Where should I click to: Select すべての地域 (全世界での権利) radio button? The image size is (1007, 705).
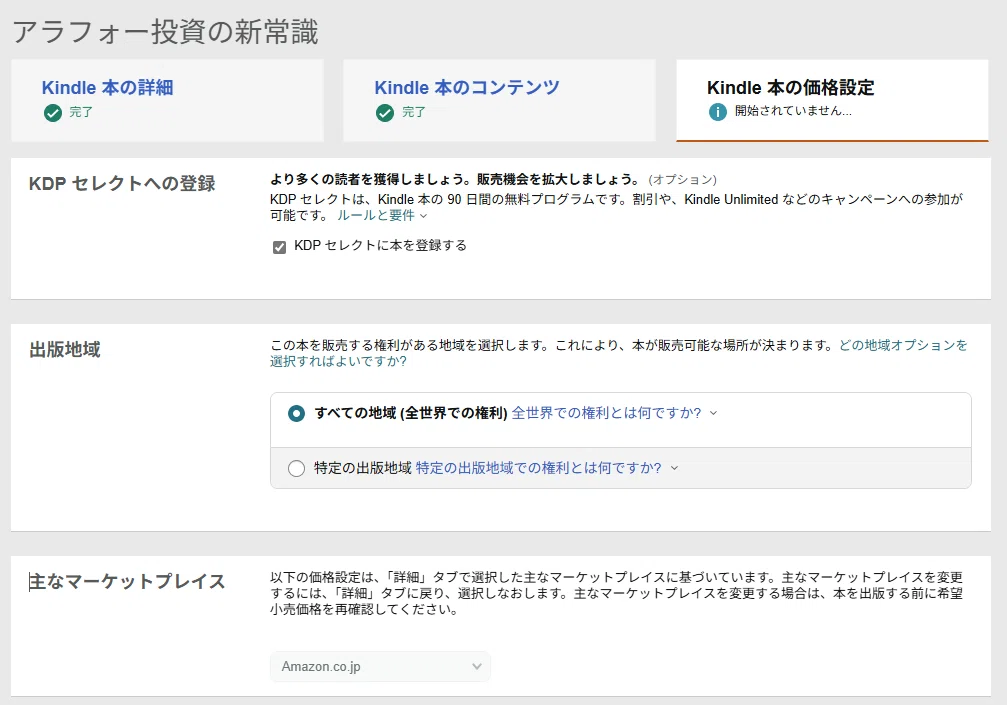click(x=296, y=413)
